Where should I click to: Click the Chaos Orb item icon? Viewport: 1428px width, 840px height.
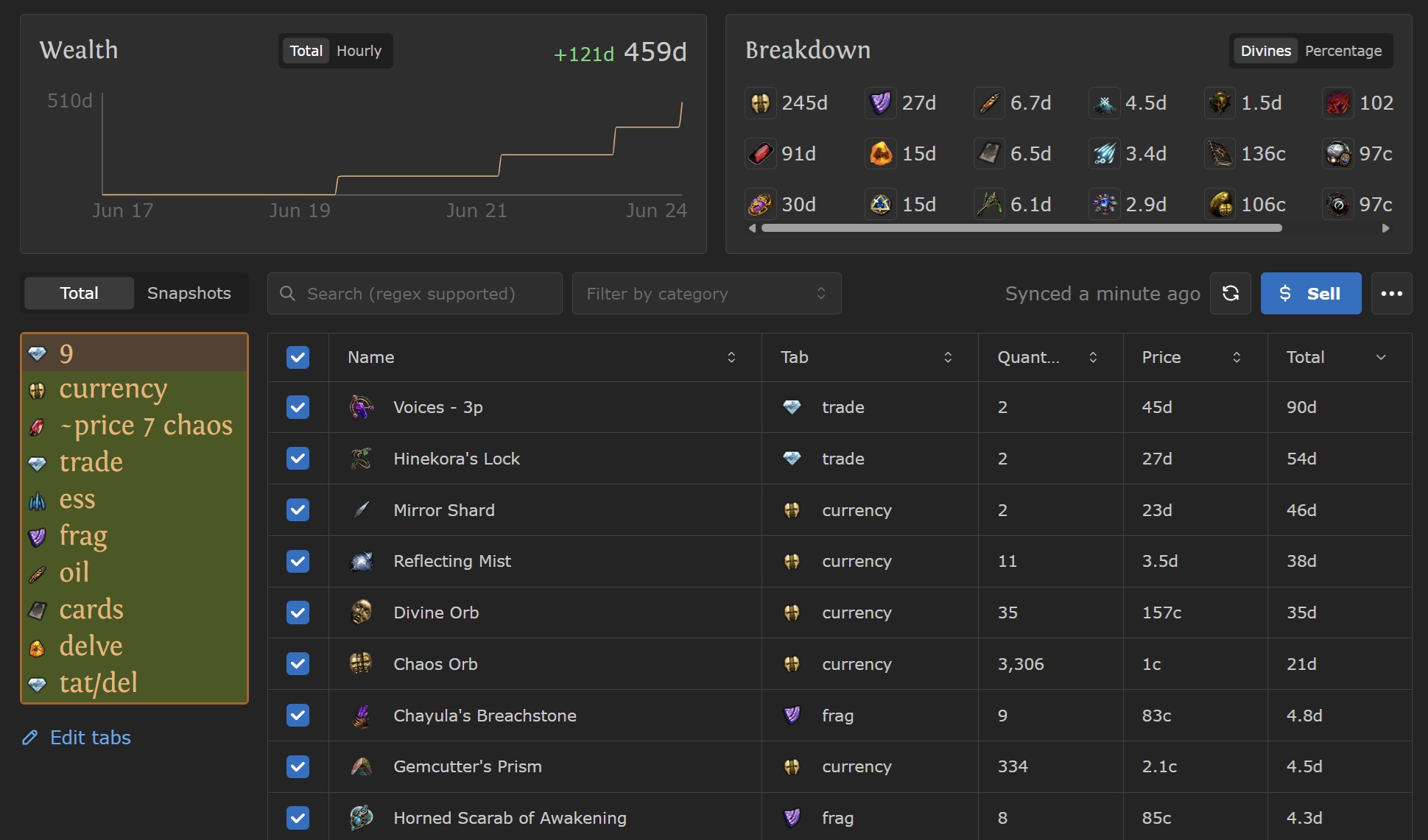361,664
